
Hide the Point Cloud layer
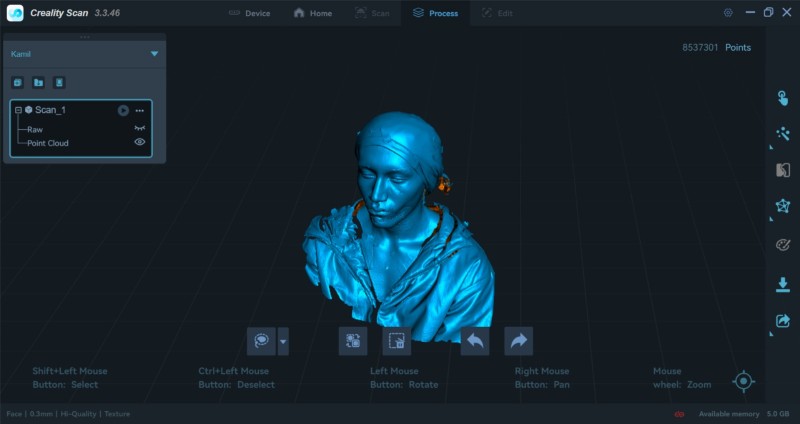pyautogui.click(x=139, y=142)
